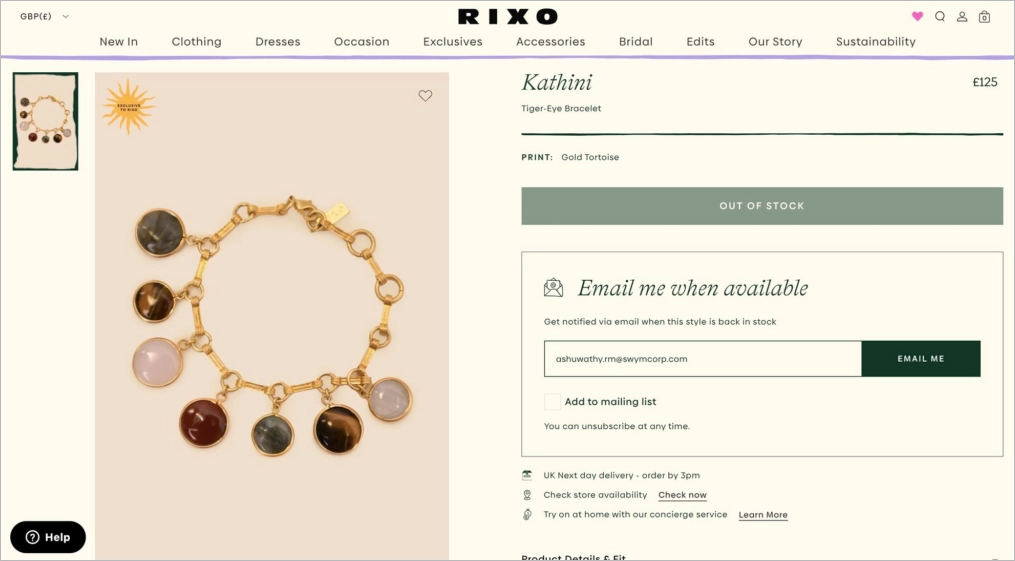Click the RIXO logo
Screen dimensions: 1015x561
click(508, 16)
